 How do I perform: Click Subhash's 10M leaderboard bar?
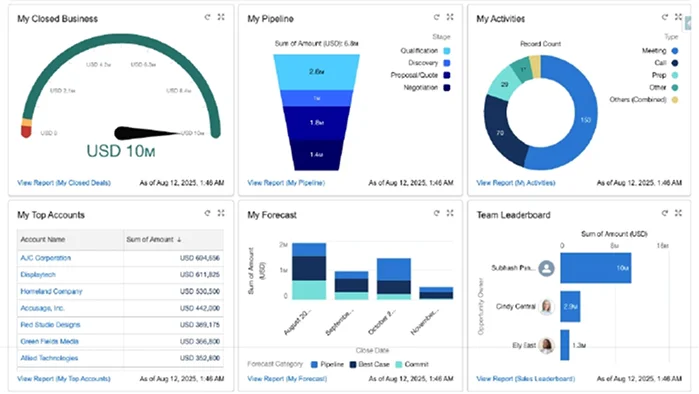tap(596, 268)
